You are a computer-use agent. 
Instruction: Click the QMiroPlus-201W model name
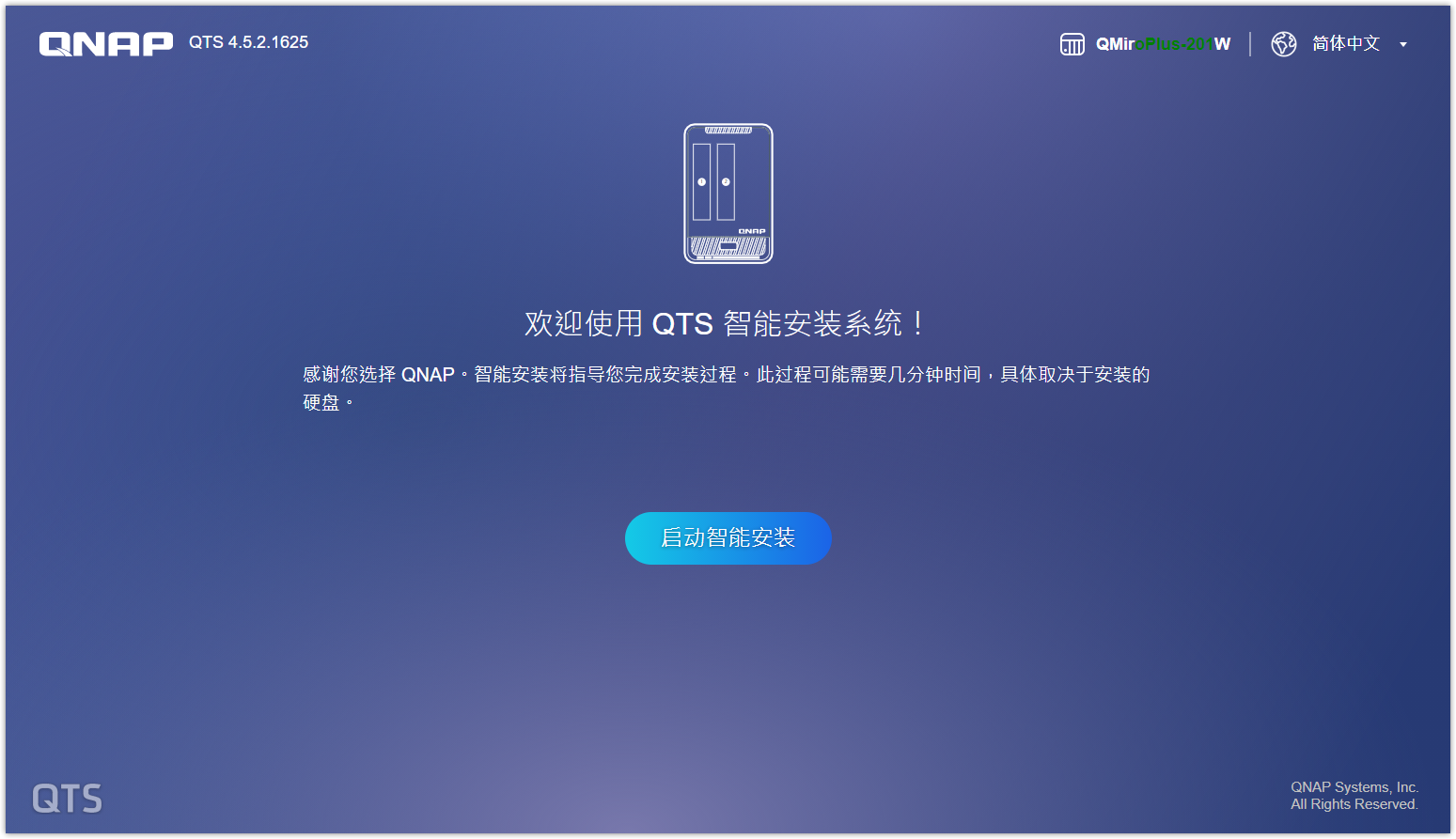pyautogui.click(x=1163, y=44)
